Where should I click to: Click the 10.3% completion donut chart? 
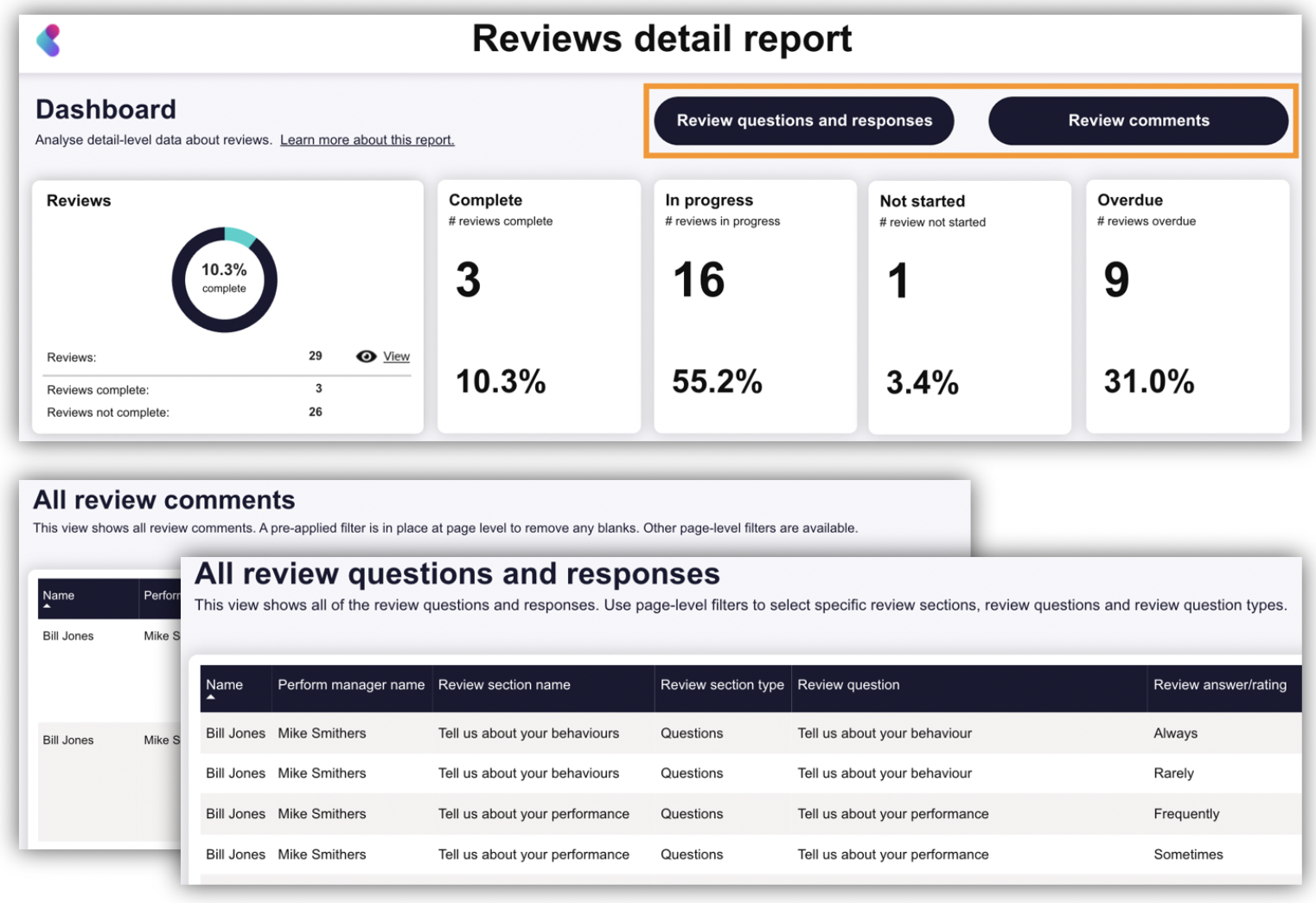click(225, 279)
